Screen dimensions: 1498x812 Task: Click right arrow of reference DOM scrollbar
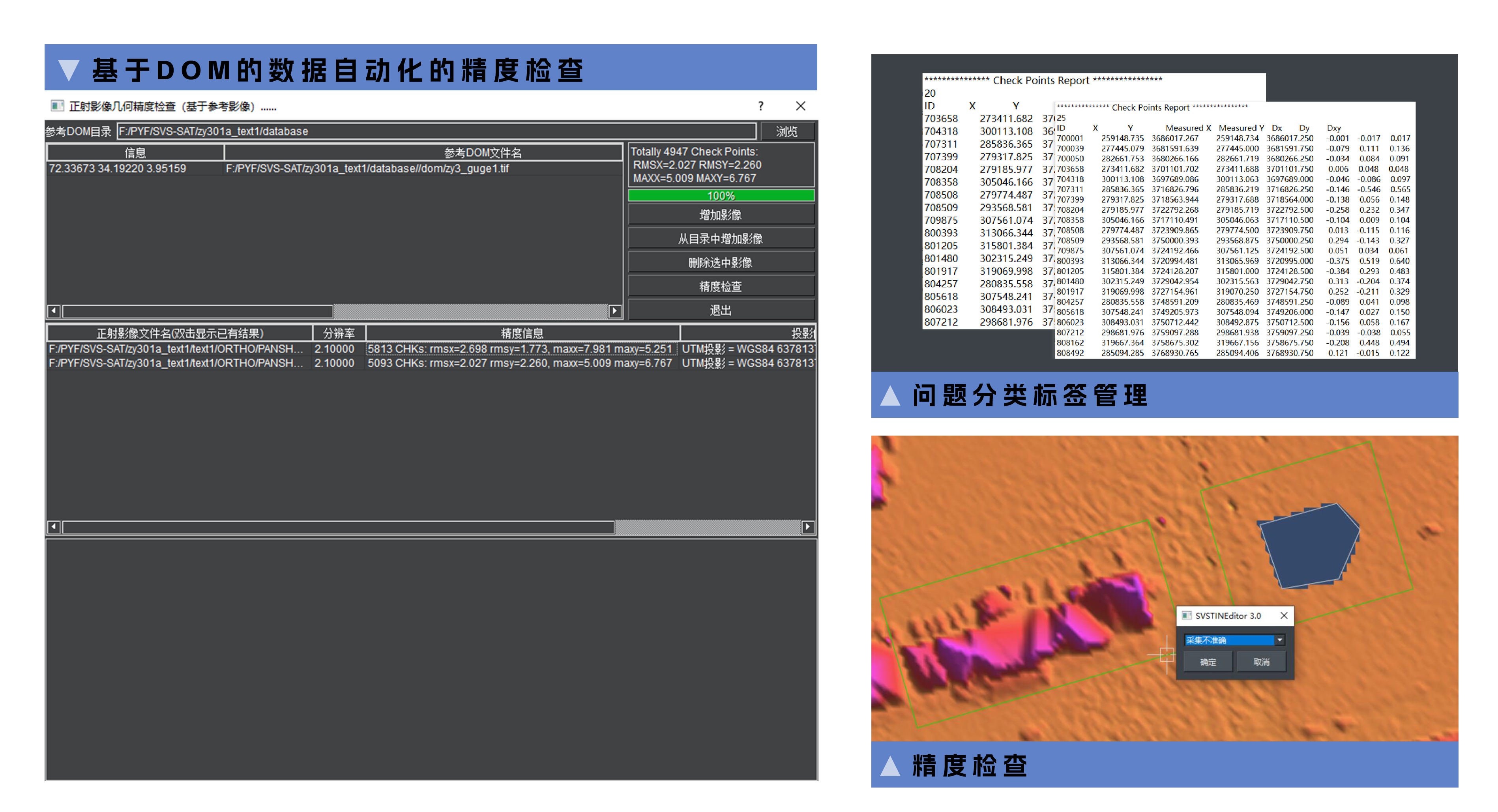pos(615,311)
